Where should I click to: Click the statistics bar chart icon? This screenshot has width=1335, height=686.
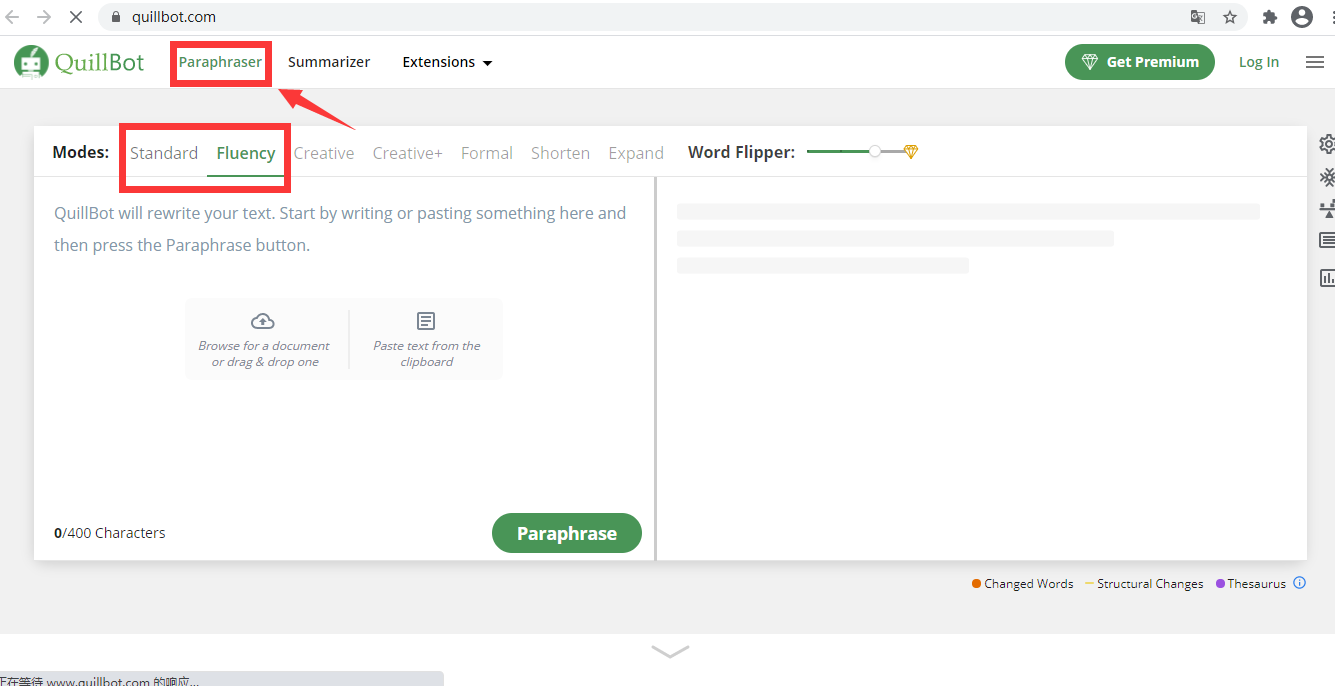pyautogui.click(x=1327, y=278)
